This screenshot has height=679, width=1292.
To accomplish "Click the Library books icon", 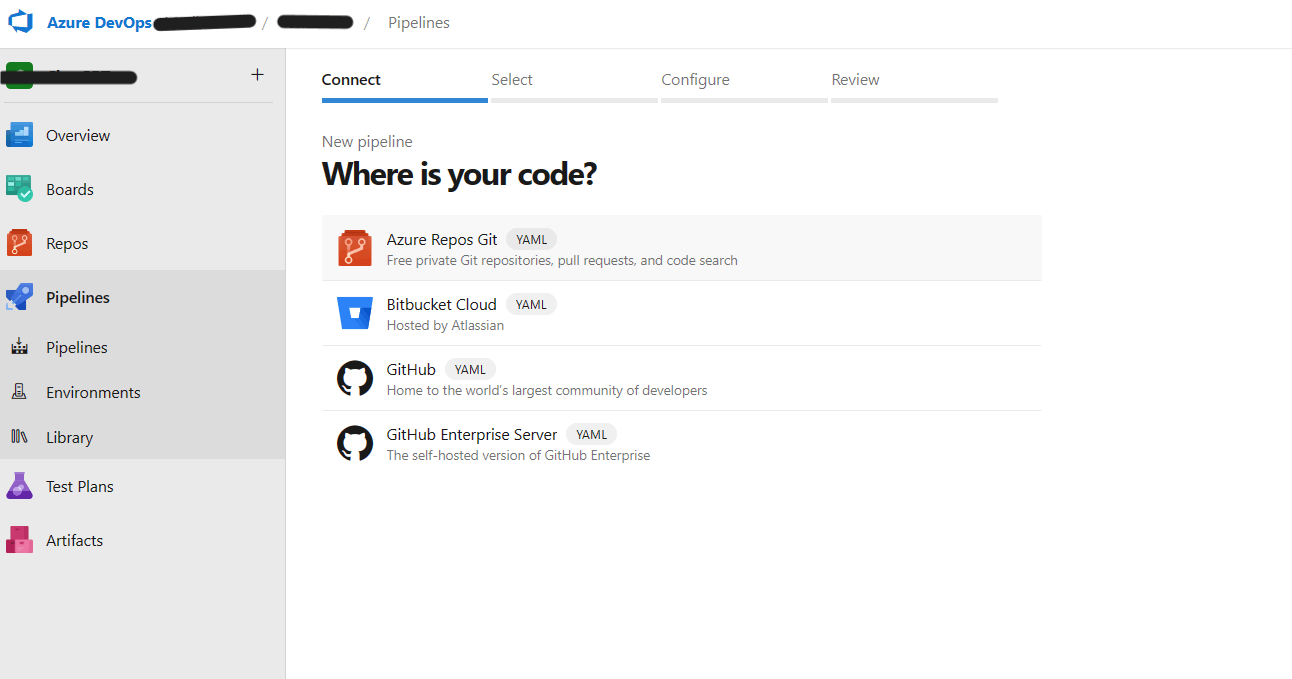I will pos(20,437).
